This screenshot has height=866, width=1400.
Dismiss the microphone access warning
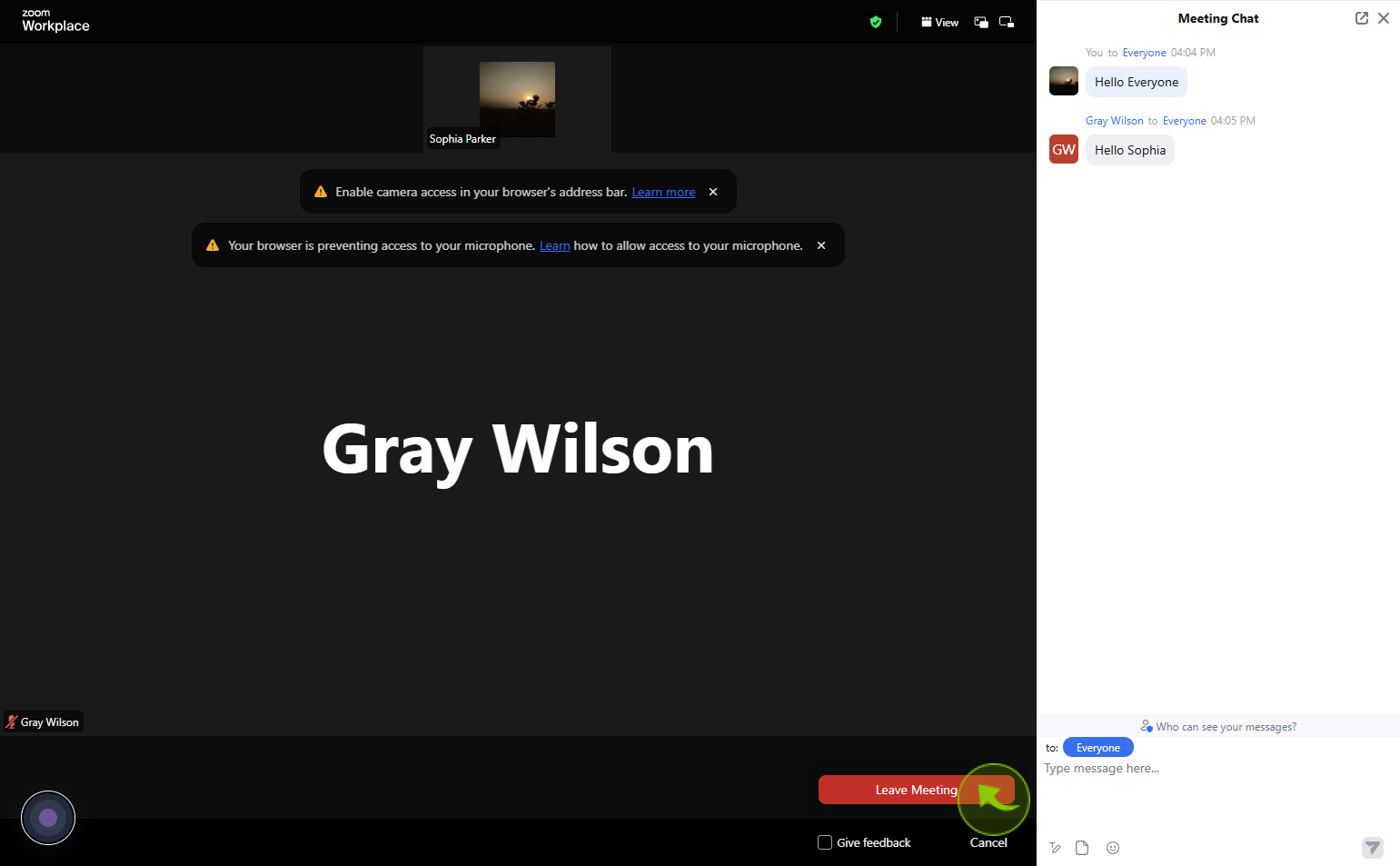click(x=821, y=245)
